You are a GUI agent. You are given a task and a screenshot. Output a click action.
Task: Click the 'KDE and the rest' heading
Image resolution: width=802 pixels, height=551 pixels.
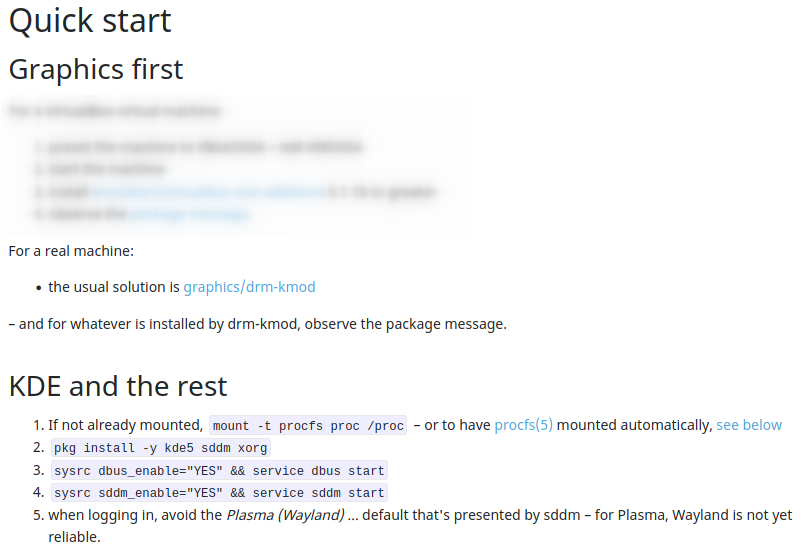tap(118, 385)
